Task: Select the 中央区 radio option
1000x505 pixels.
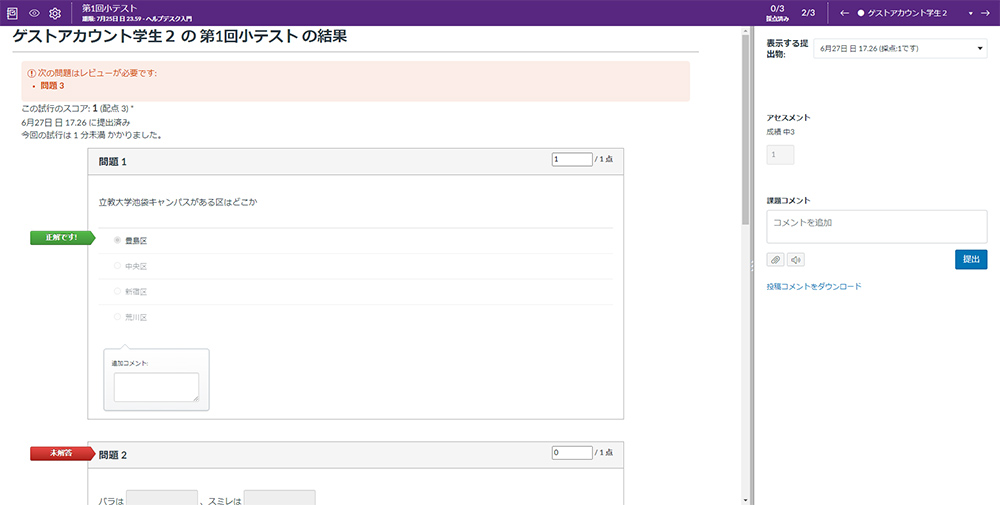Action: point(118,266)
